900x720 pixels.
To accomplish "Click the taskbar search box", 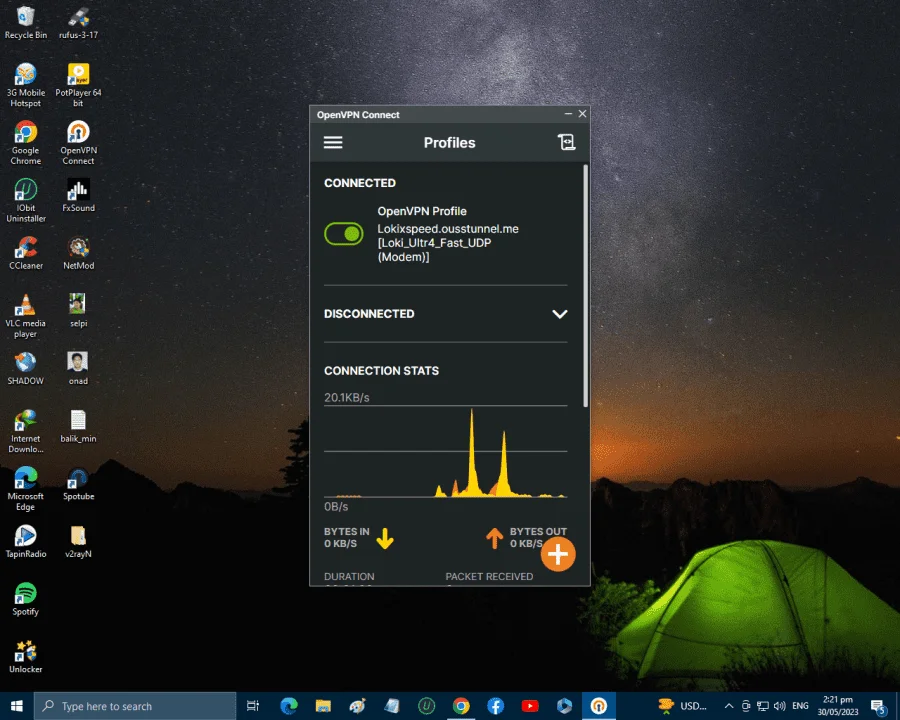I will point(135,706).
